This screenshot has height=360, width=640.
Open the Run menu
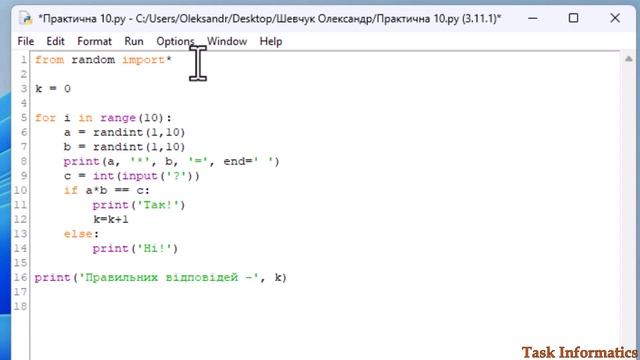[134, 42]
